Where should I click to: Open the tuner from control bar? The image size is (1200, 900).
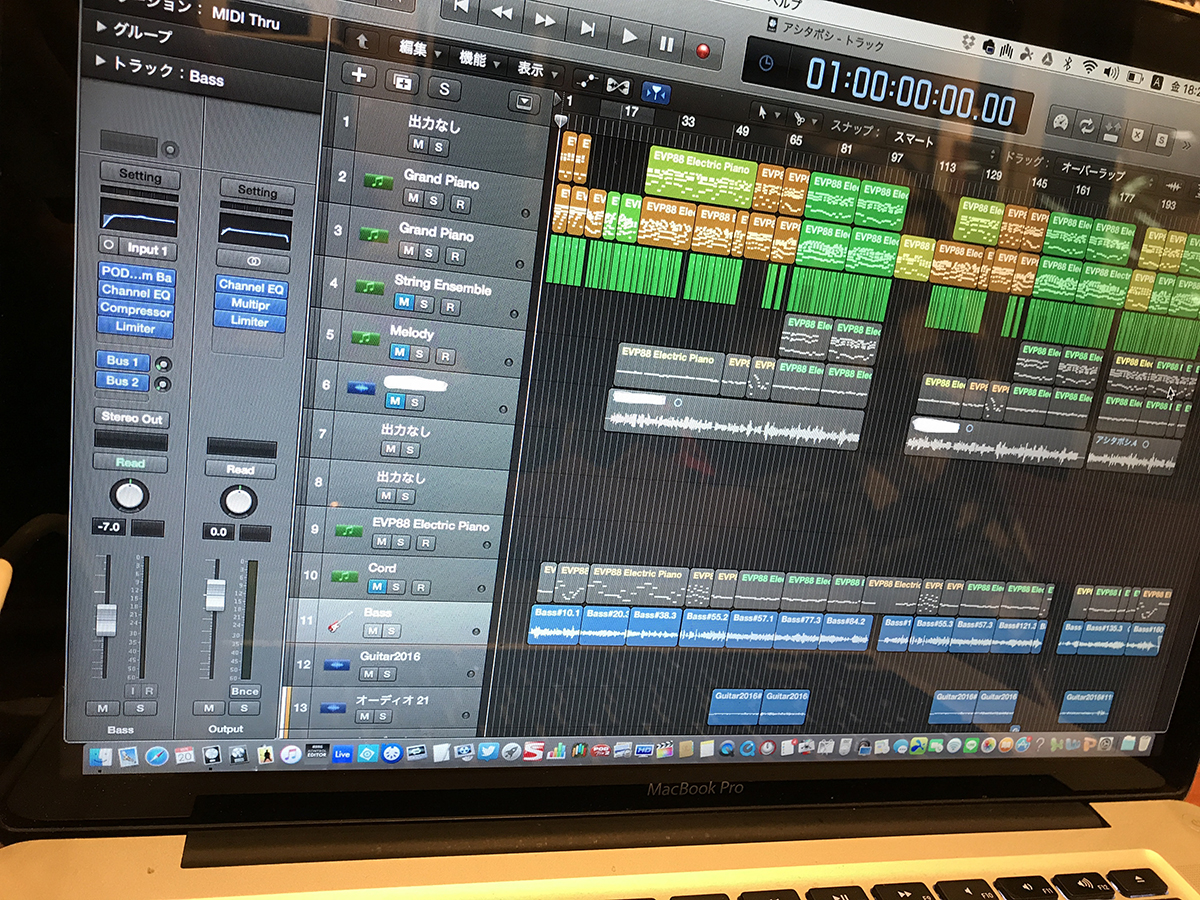tap(1059, 121)
